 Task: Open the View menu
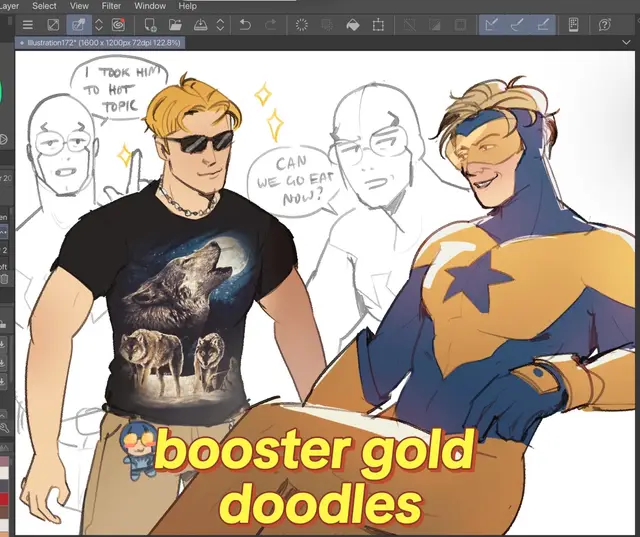(79, 6)
